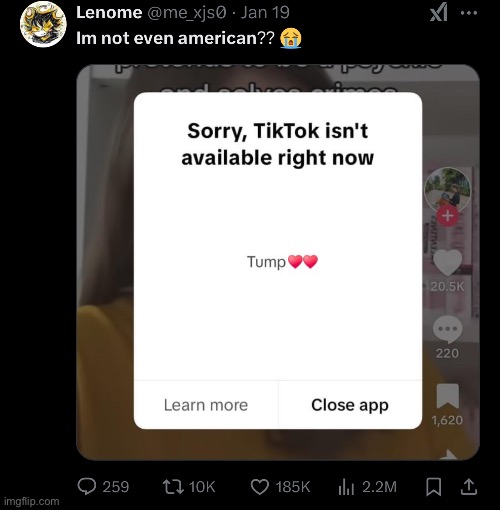This screenshot has height=510, width=500.
Task: Open the Grok xI icon
Action: click(439, 14)
